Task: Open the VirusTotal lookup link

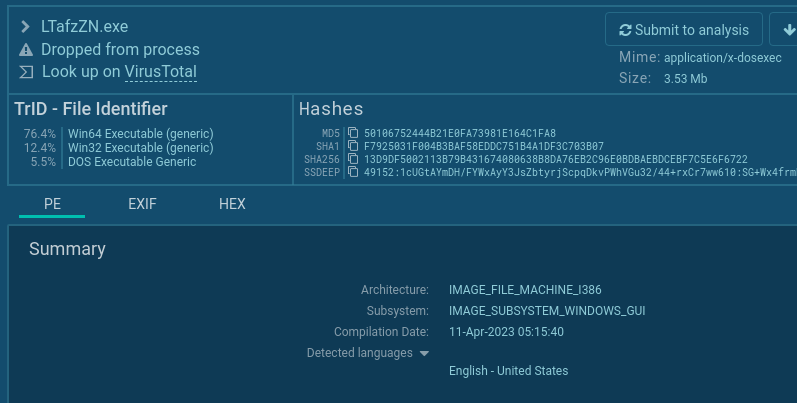Action: pos(161,72)
